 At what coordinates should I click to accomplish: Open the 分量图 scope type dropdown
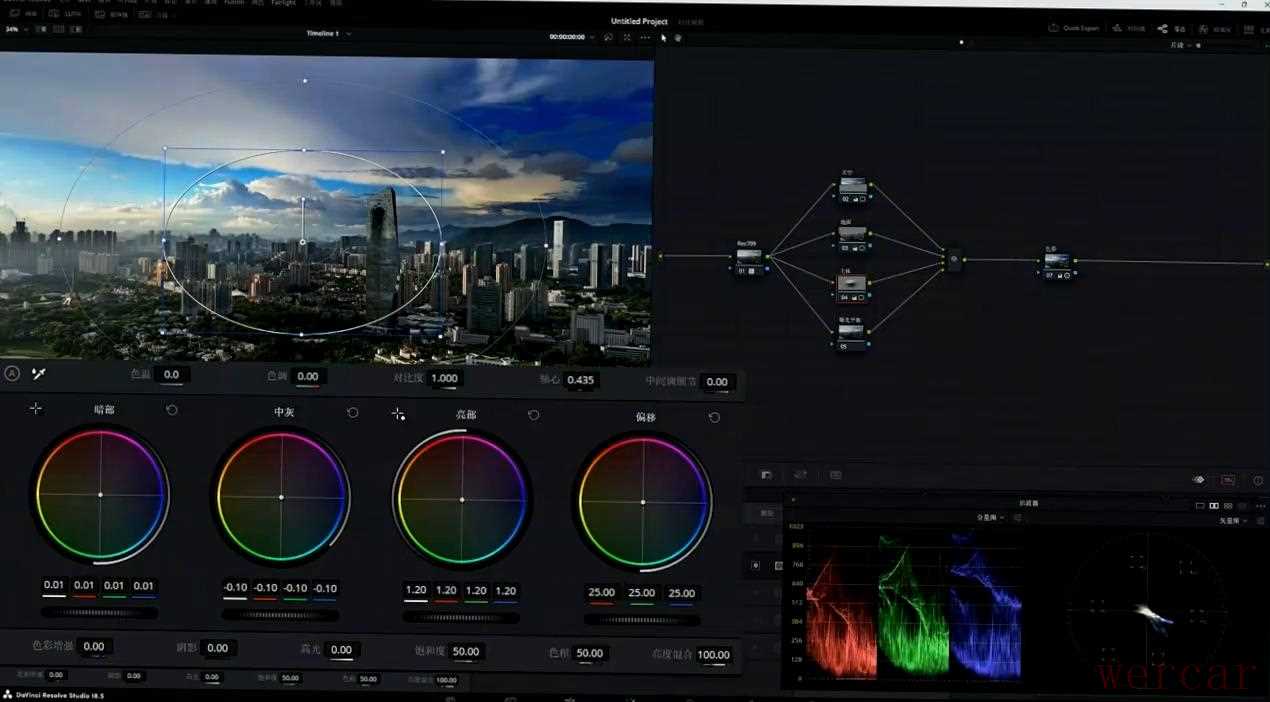[x=991, y=517]
